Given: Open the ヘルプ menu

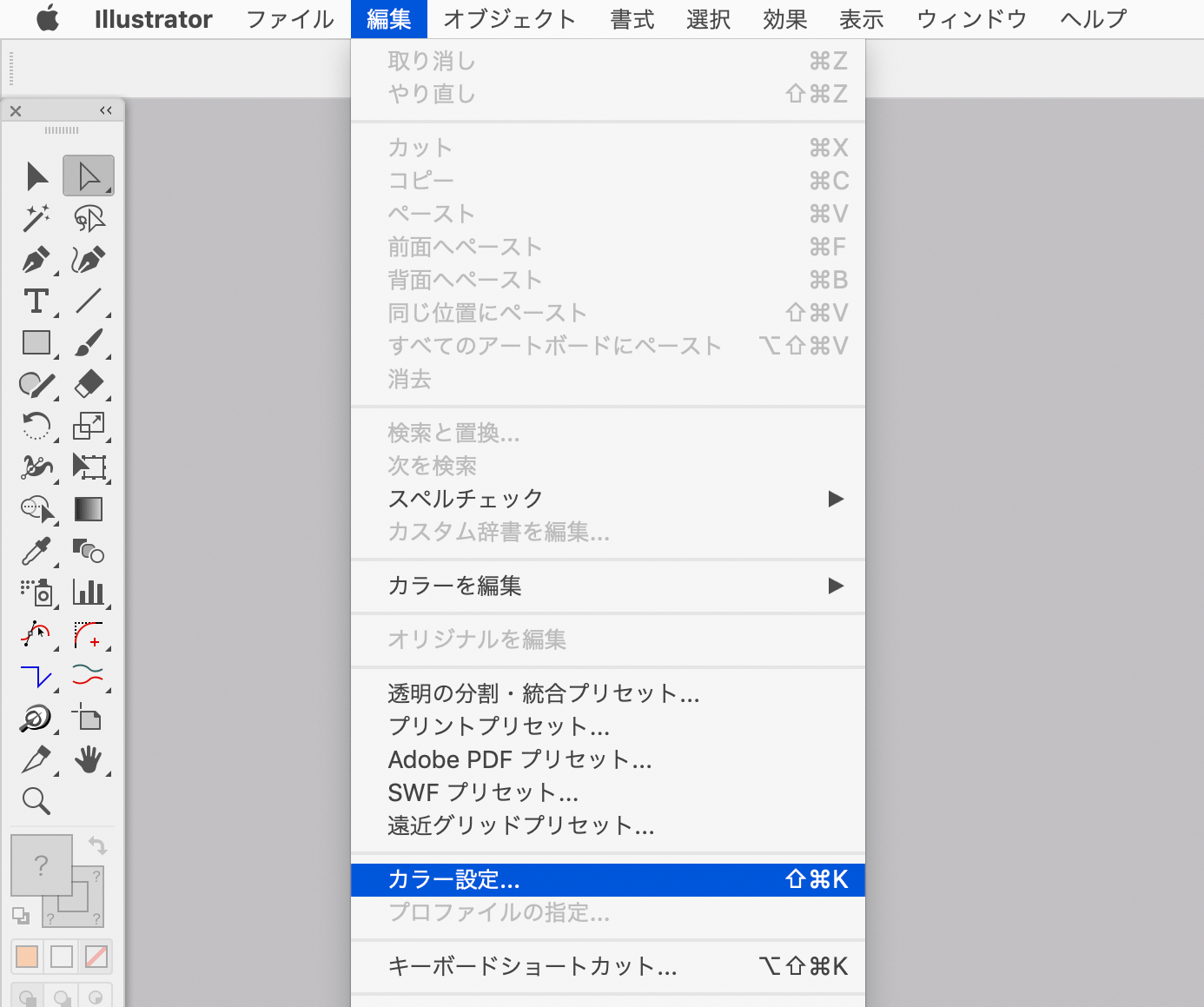Looking at the screenshot, I should tap(1095, 19).
